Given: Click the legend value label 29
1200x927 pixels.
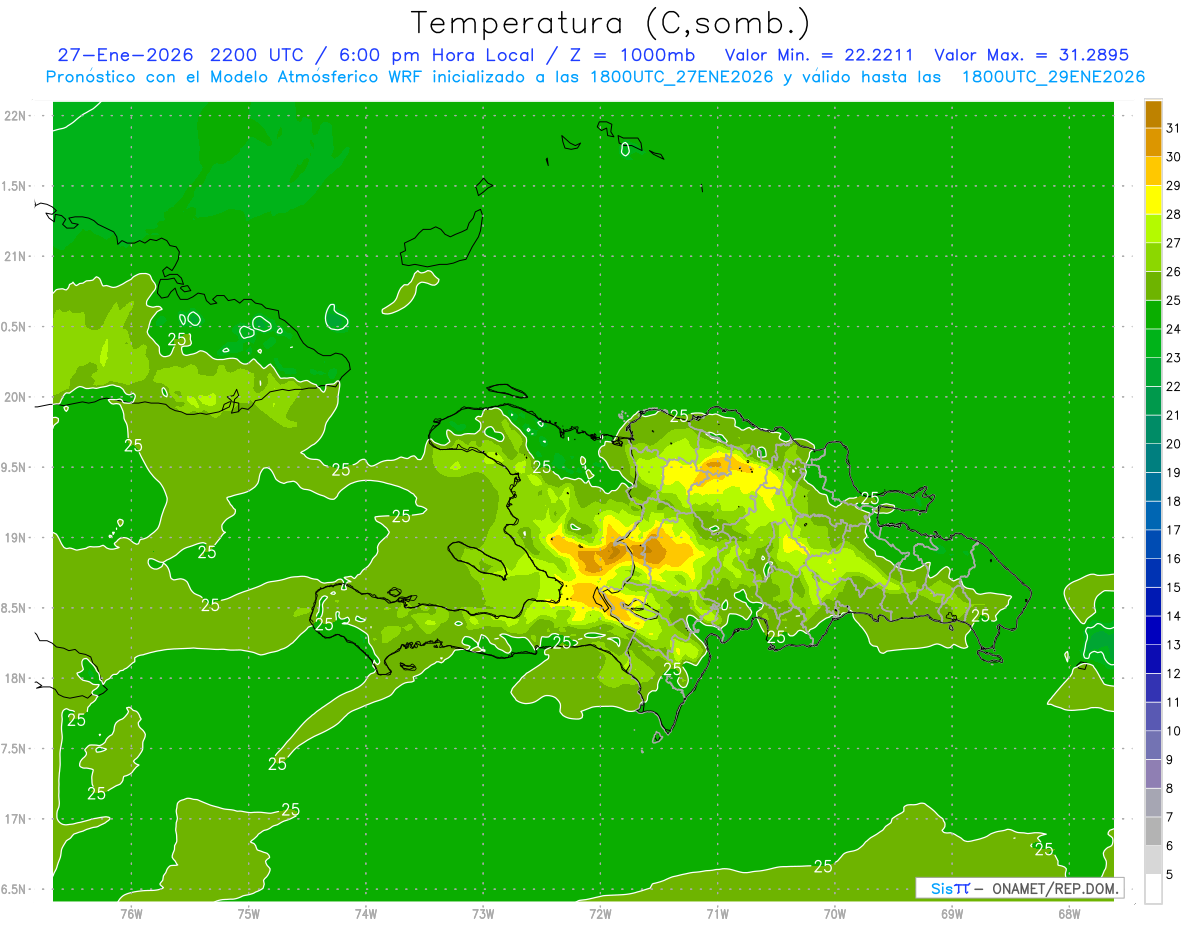Looking at the screenshot, I should pyautogui.click(x=1174, y=186).
